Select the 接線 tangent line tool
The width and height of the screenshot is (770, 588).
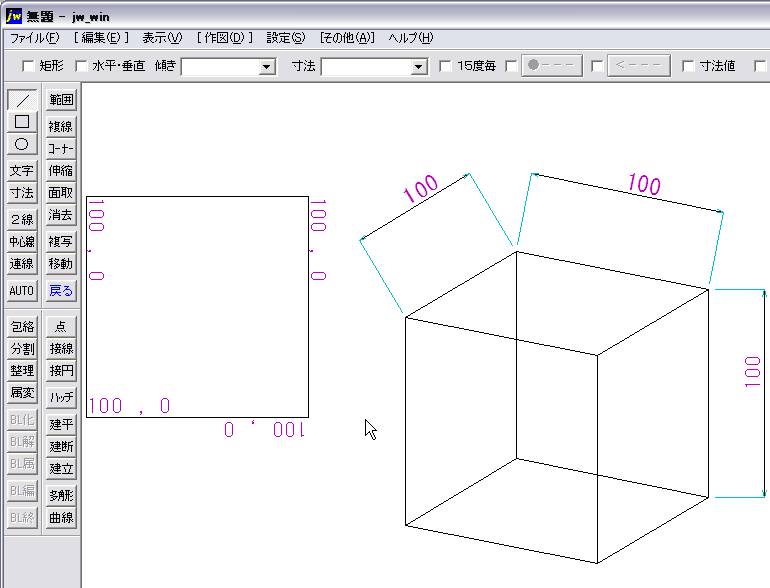click(61, 348)
